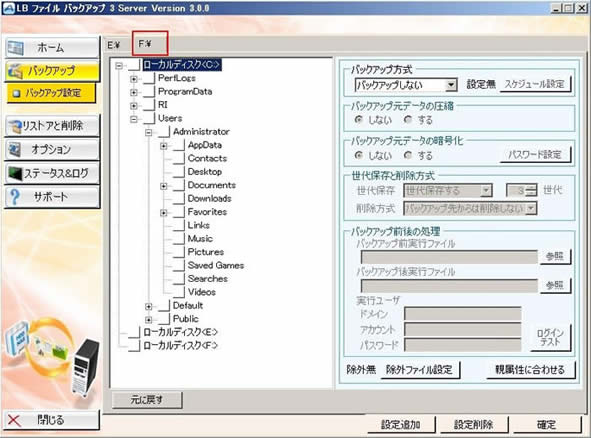Click Exclude File Settings (除外ファイル設定) button
591x438 pixels.
[x=420, y=370]
